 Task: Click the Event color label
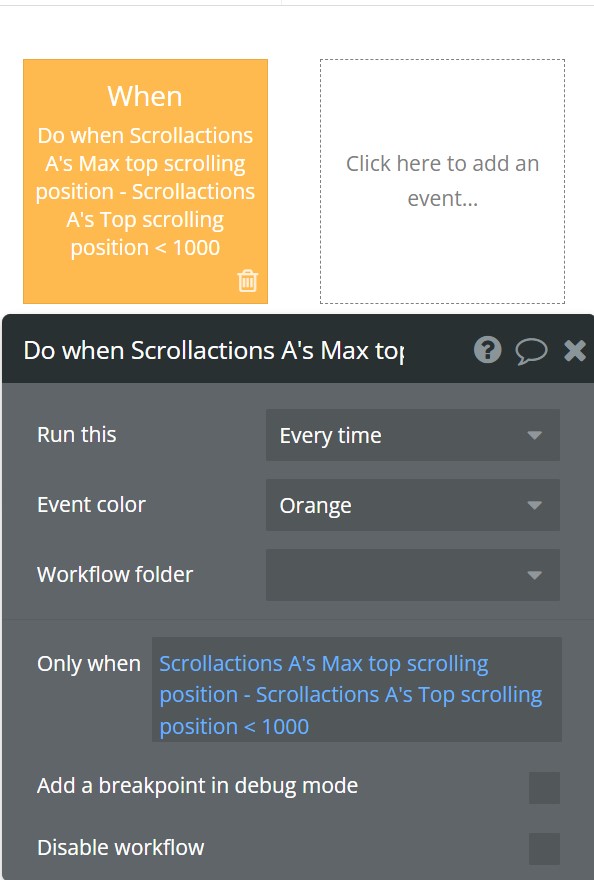click(92, 505)
